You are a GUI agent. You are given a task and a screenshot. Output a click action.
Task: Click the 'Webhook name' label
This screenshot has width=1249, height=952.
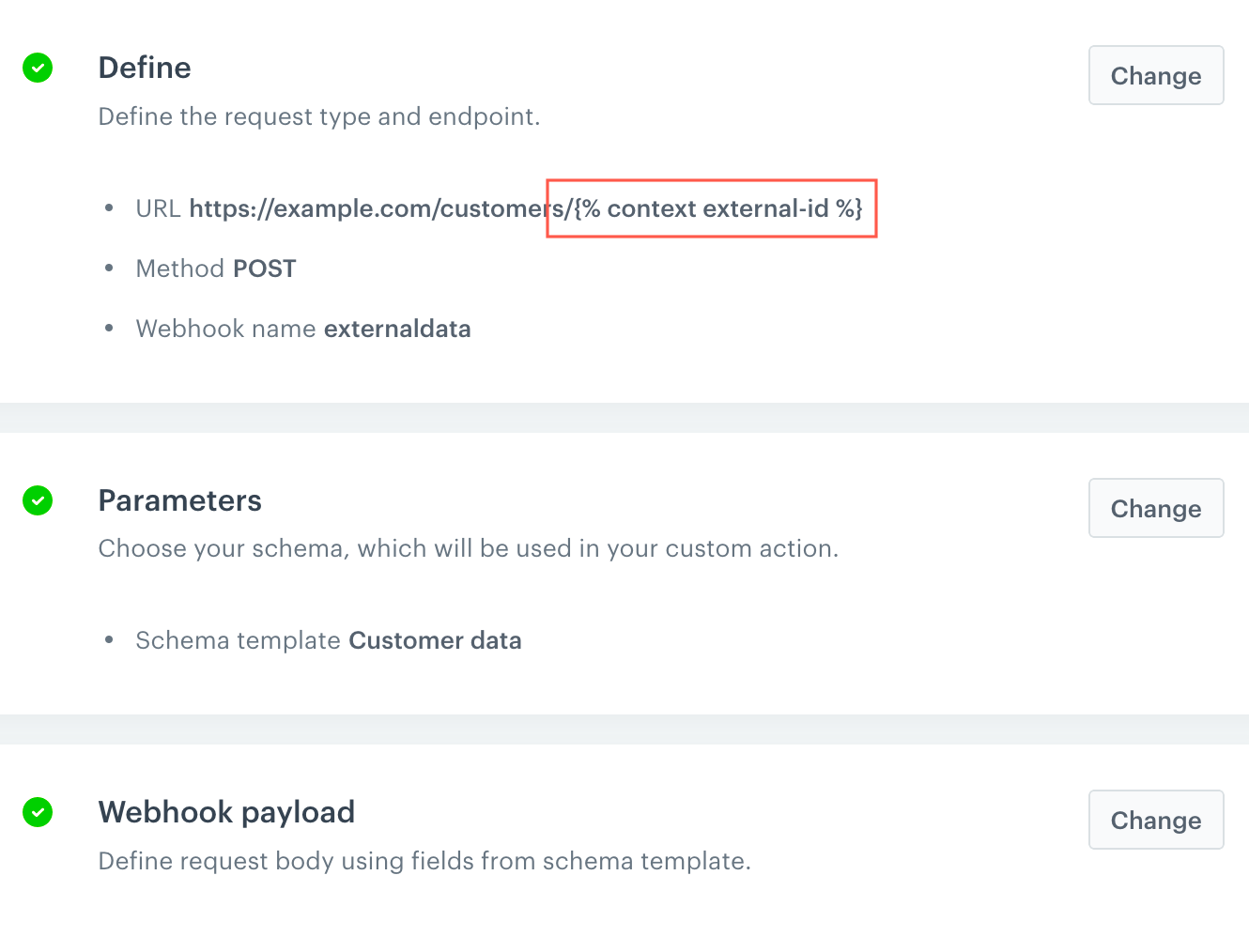[225, 329]
